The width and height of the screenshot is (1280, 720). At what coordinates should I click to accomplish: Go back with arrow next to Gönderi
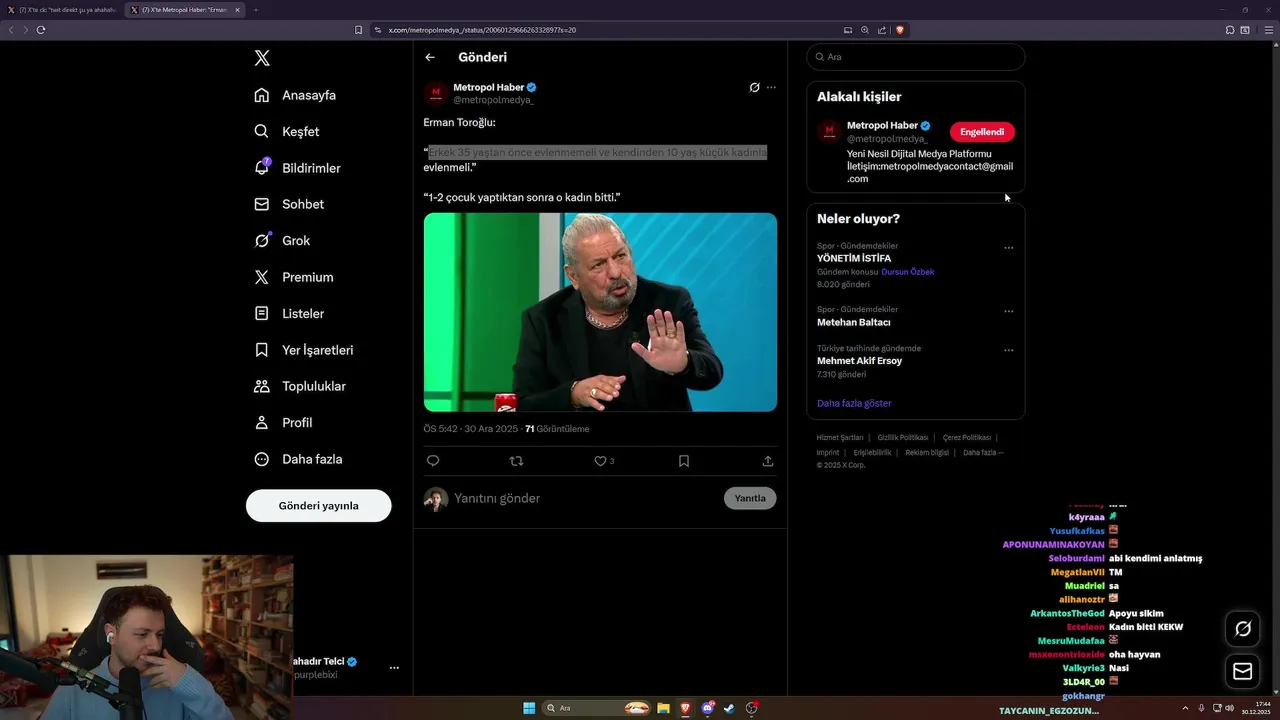[x=430, y=57]
